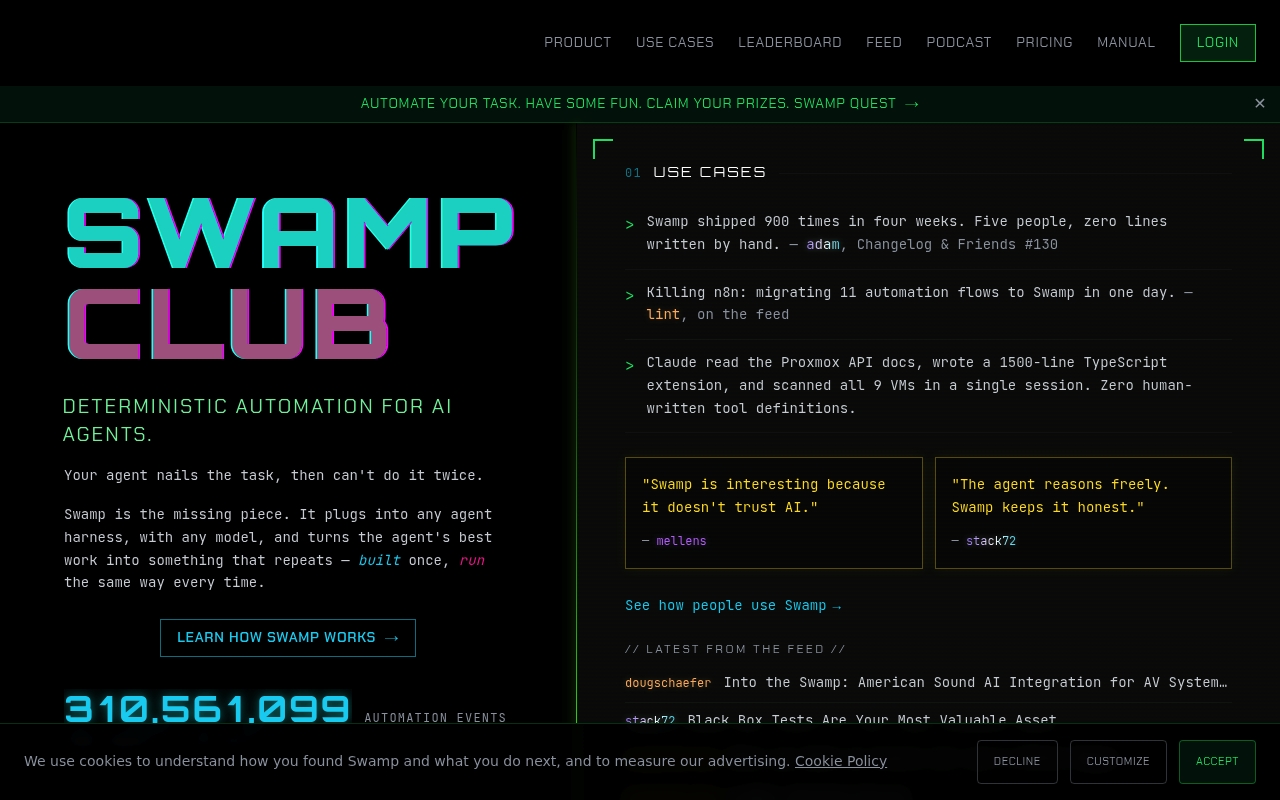The image size is (1280, 800).
Task: Open the mellens profile link
Action: [681, 541]
